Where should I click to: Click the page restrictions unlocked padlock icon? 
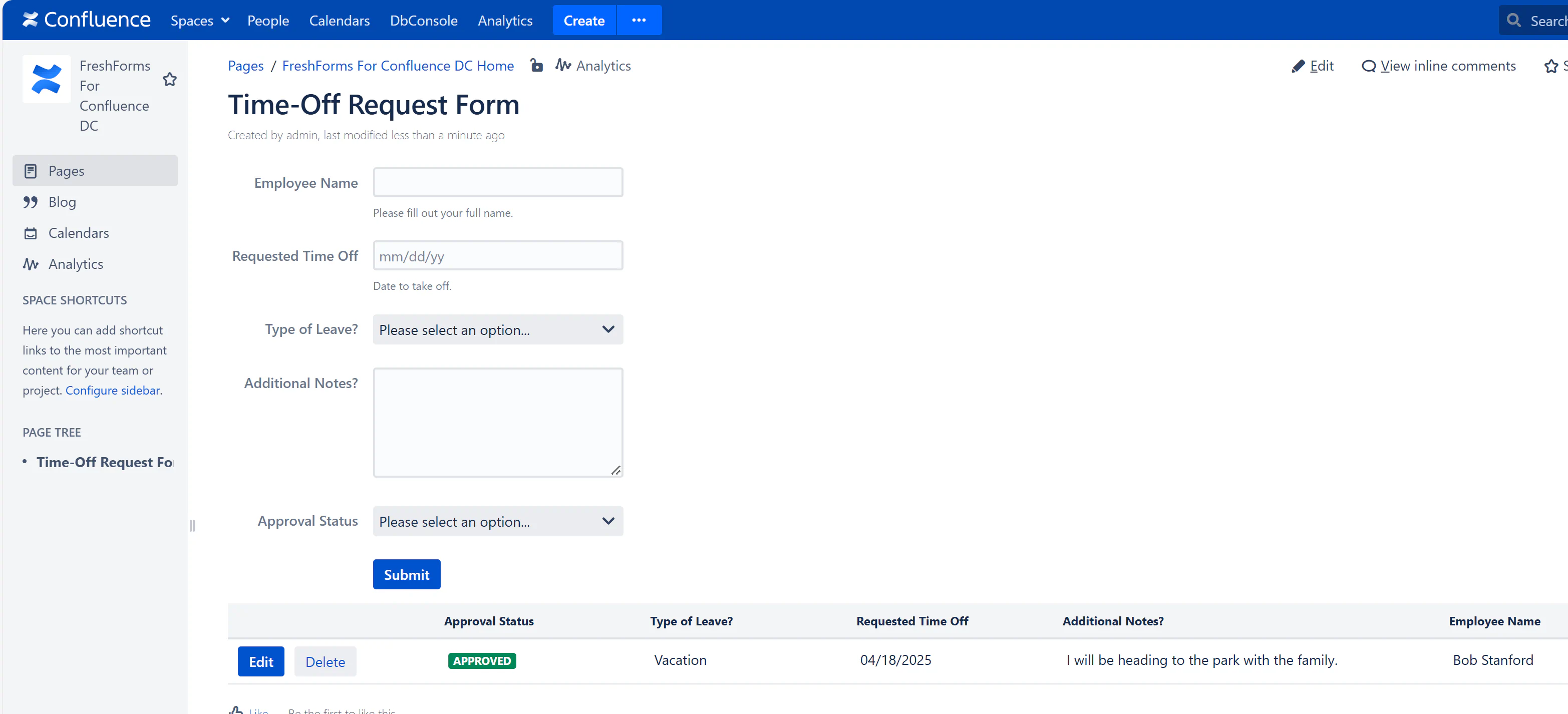[x=536, y=65]
